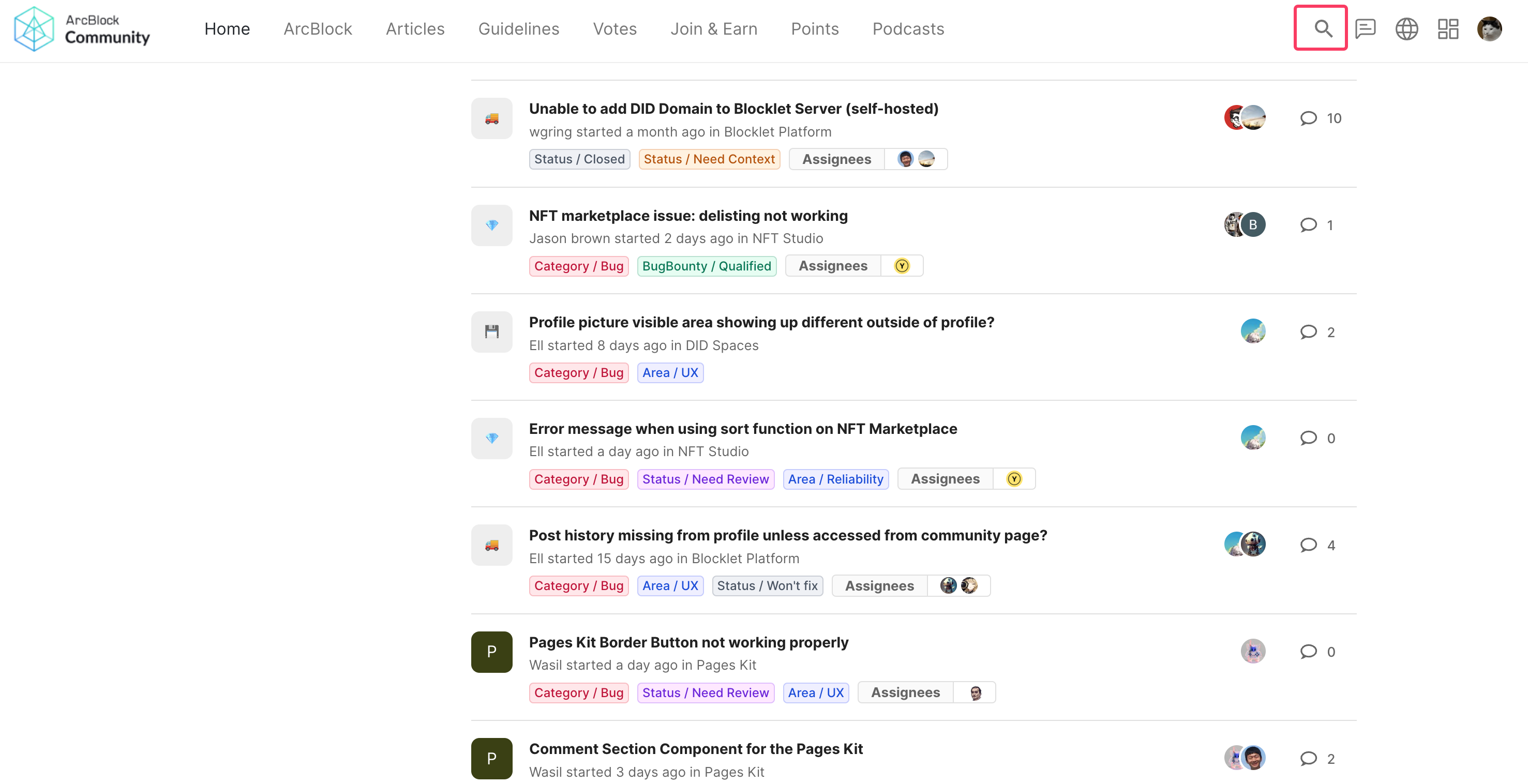Open the Articles menu item
This screenshot has width=1528, height=784.
(415, 28)
